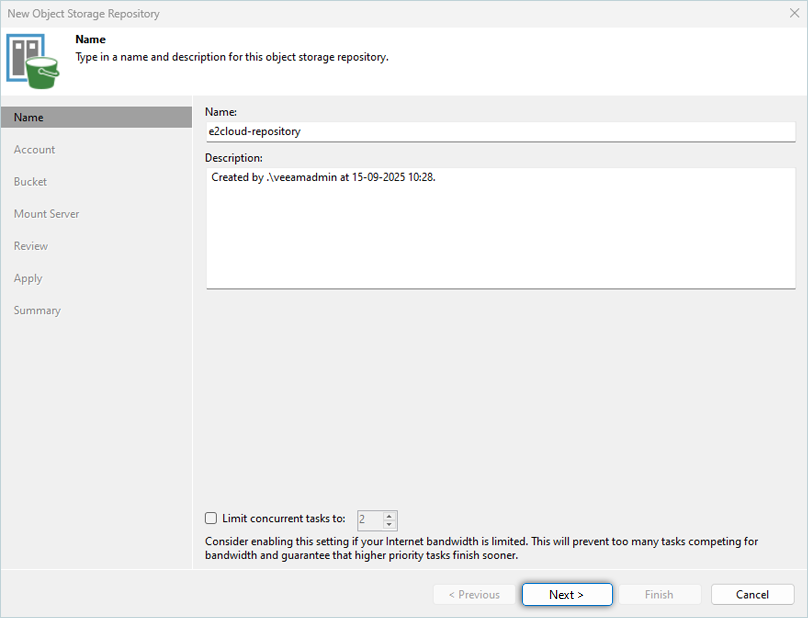Click the Previous button

[x=474, y=594]
